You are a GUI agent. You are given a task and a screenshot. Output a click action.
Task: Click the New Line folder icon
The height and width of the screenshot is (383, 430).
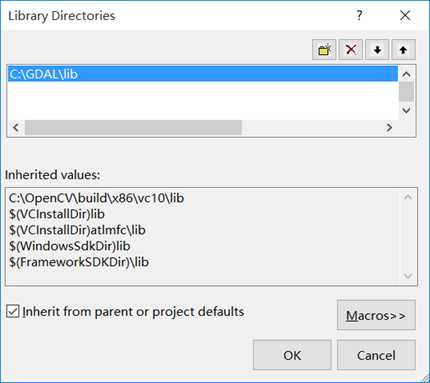coord(324,50)
